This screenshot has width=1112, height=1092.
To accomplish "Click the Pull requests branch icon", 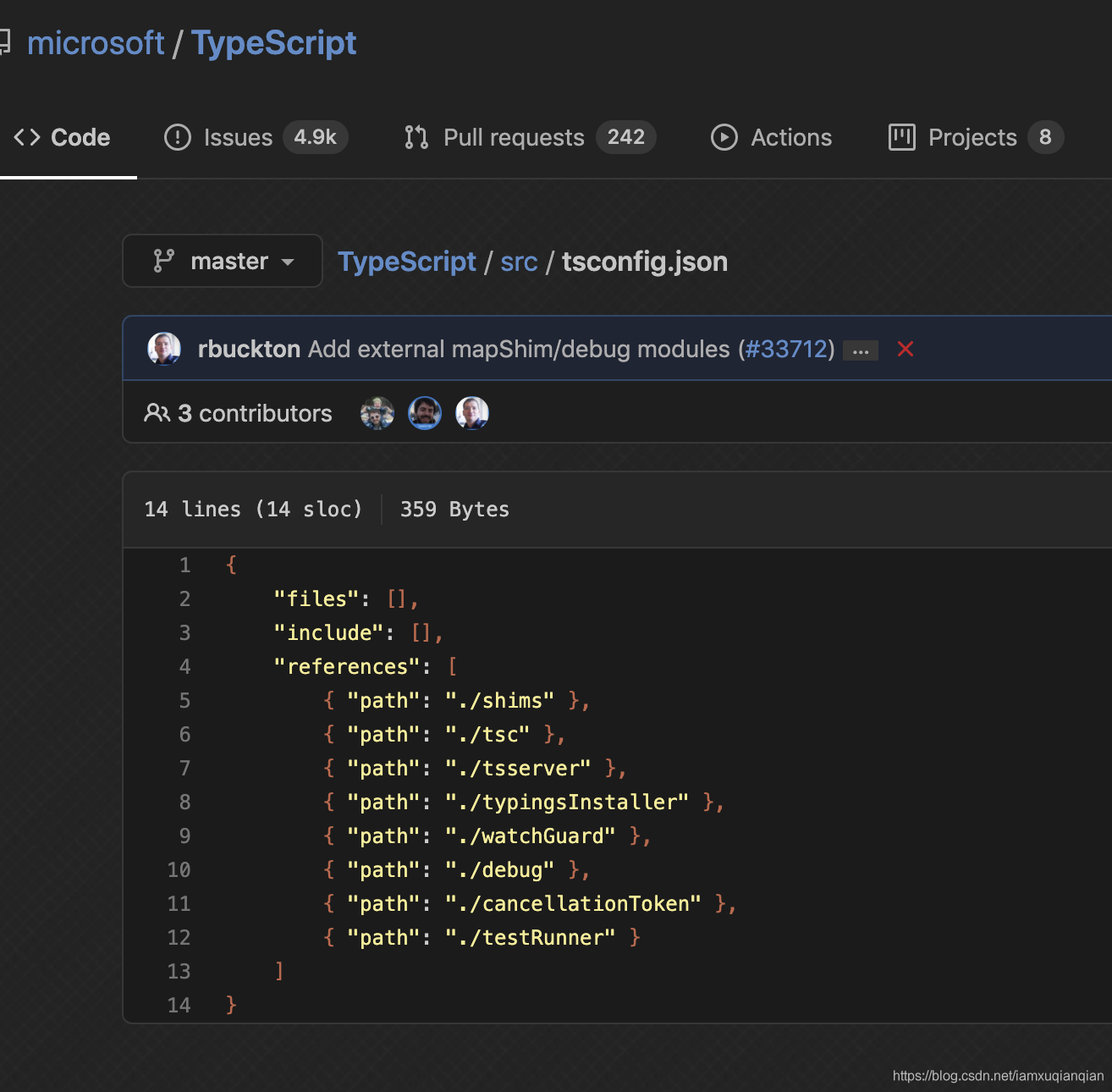I will click(x=416, y=137).
